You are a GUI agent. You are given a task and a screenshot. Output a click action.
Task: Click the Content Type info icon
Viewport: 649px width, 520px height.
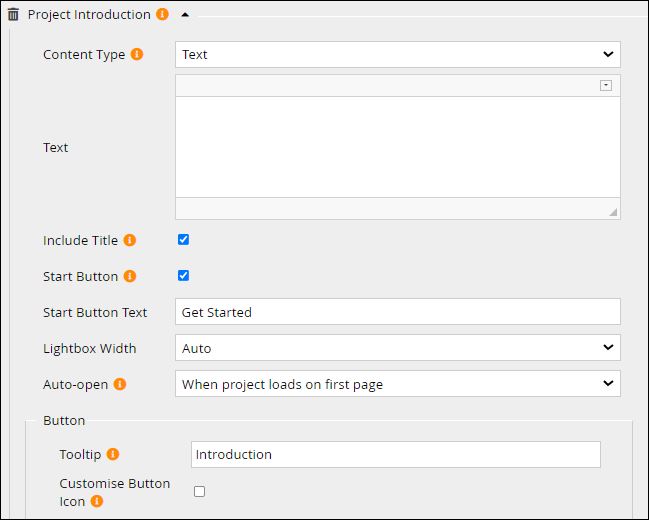[137, 54]
